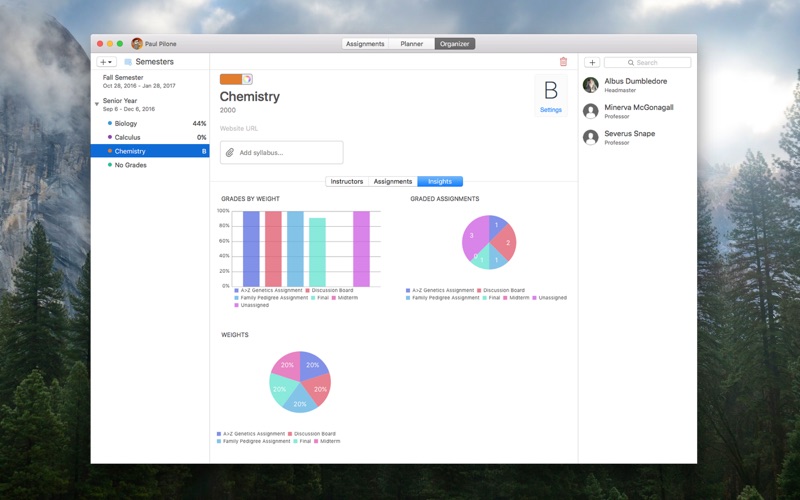Click the add instructor plus button
This screenshot has width=800, height=500.
tap(592, 62)
